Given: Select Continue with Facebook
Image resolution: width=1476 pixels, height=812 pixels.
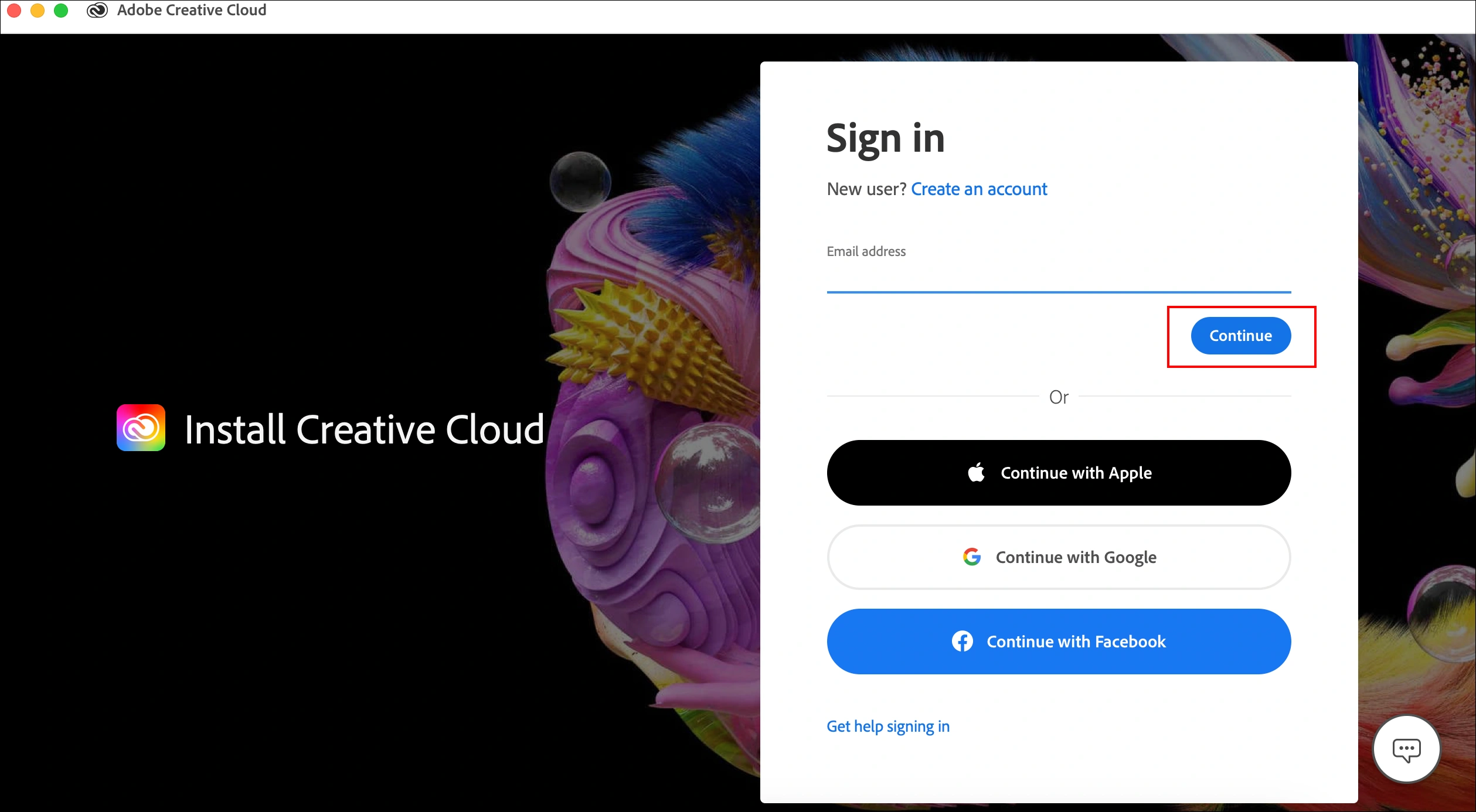Looking at the screenshot, I should (1059, 642).
